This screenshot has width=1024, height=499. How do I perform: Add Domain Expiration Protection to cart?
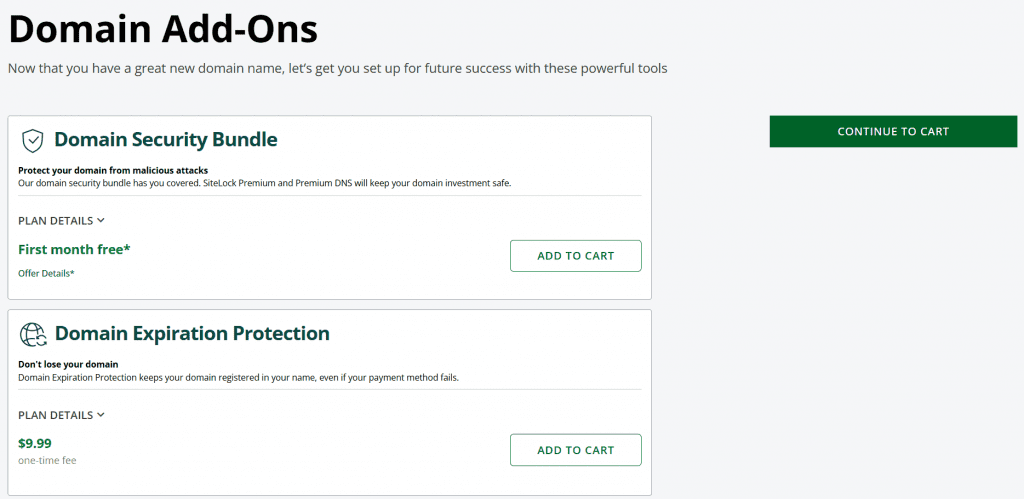coord(575,450)
